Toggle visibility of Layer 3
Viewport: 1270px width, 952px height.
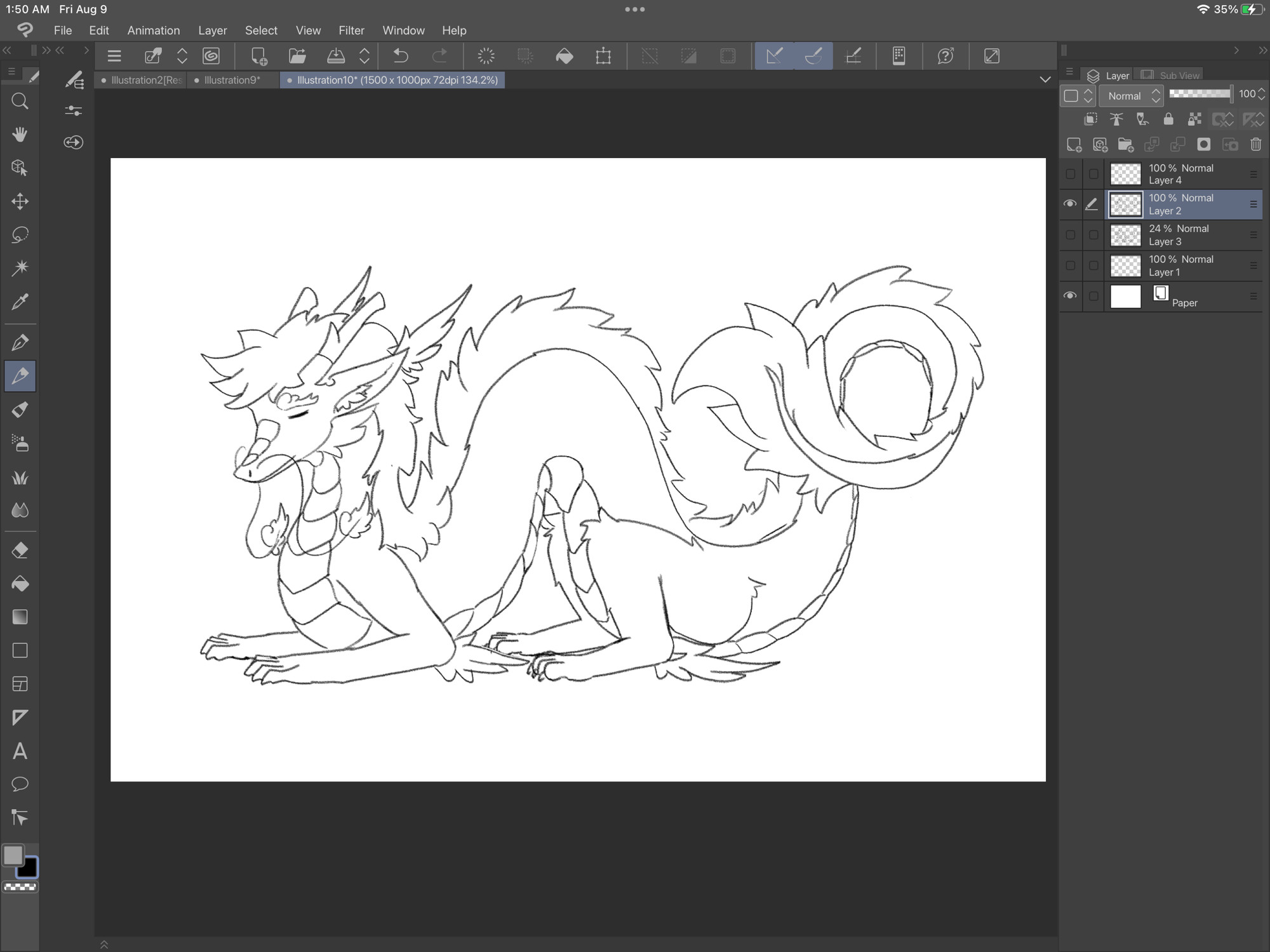point(1071,235)
